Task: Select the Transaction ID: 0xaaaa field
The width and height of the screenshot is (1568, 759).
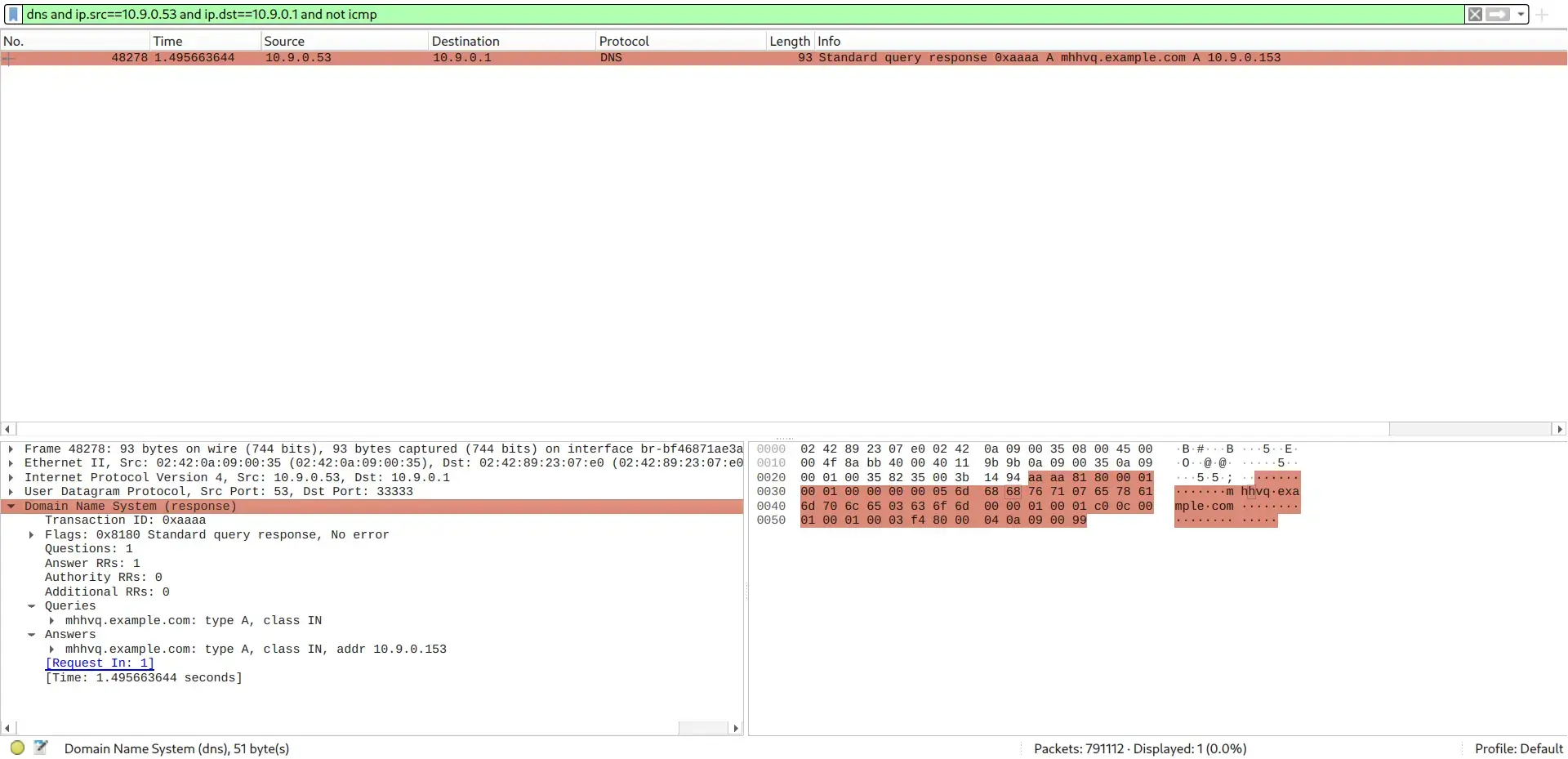Action: [x=125, y=520]
